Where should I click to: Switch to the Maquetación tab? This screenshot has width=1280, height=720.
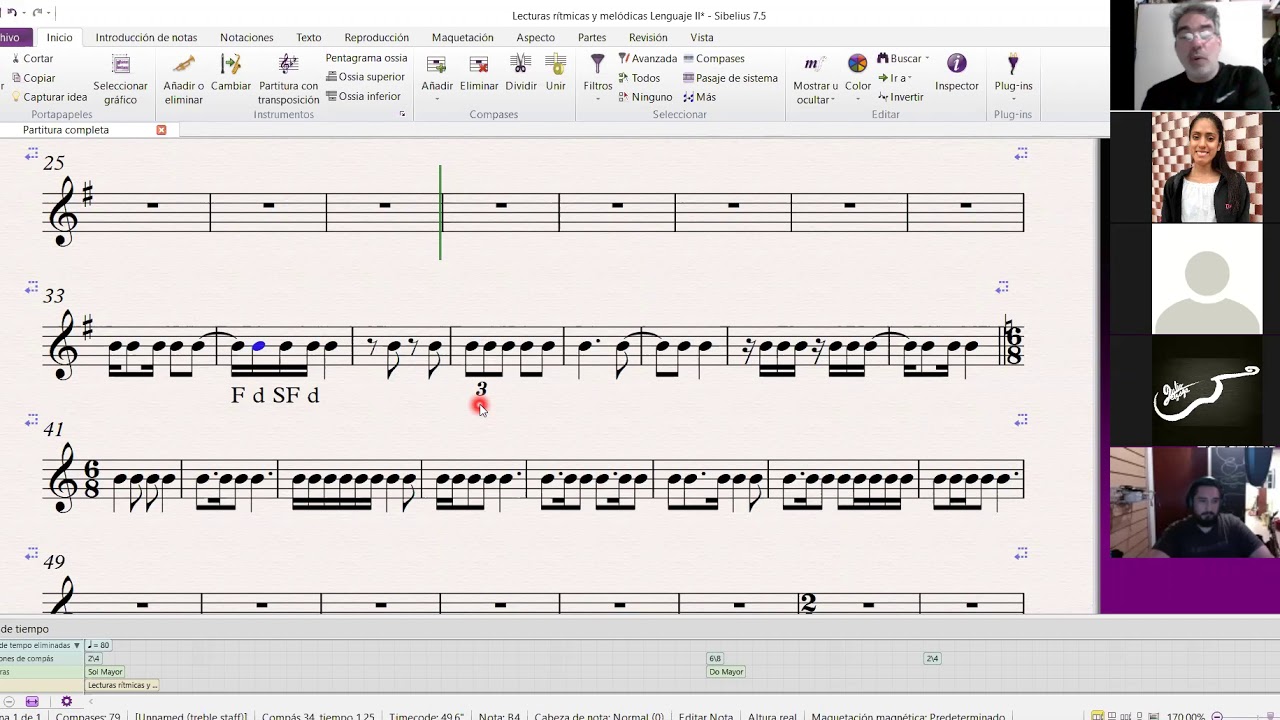pos(462,38)
